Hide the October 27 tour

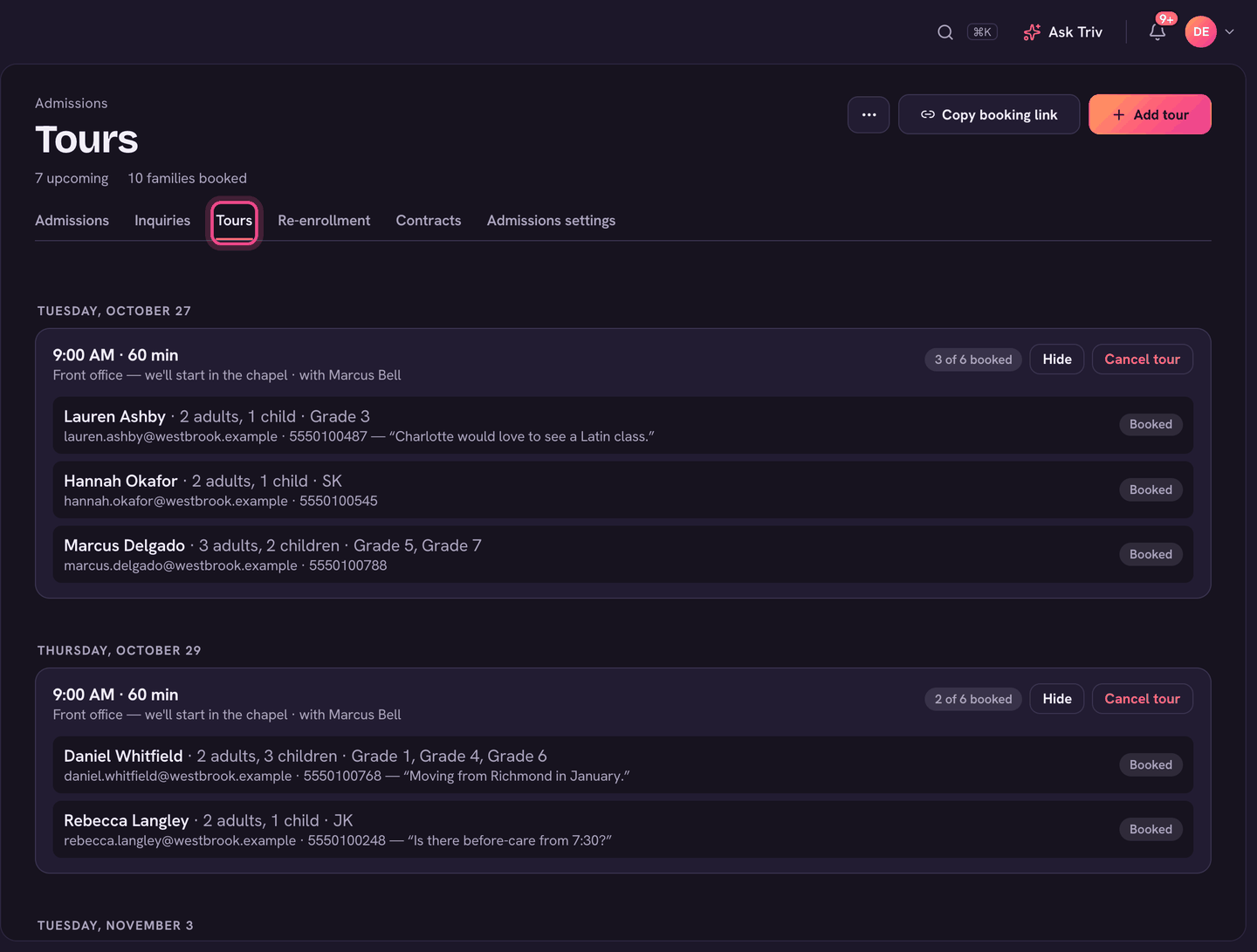click(1057, 360)
